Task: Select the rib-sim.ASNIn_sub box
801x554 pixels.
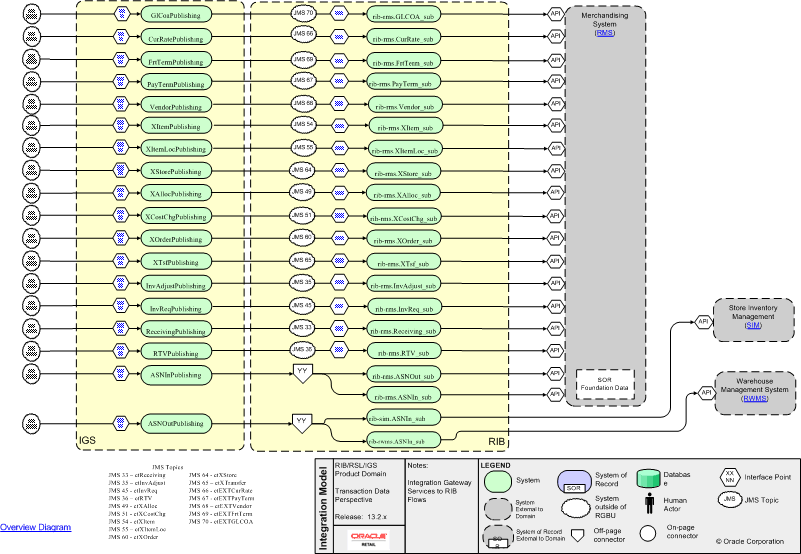Action: point(403,418)
